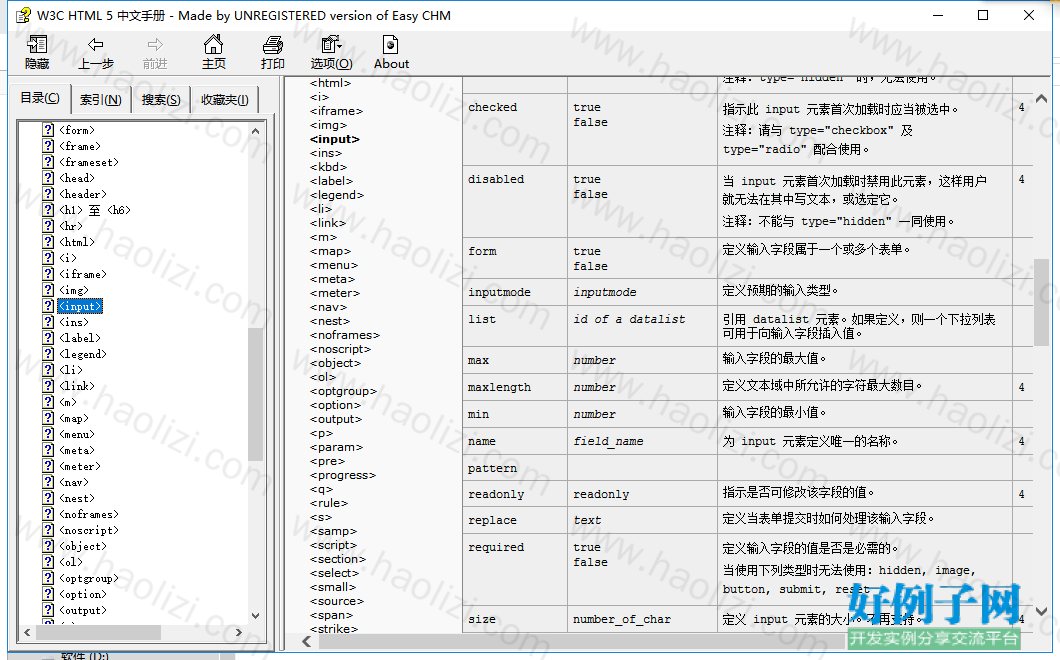
Task: Click the content pane vertical scrollbar thumb
Action: point(1042,303)
